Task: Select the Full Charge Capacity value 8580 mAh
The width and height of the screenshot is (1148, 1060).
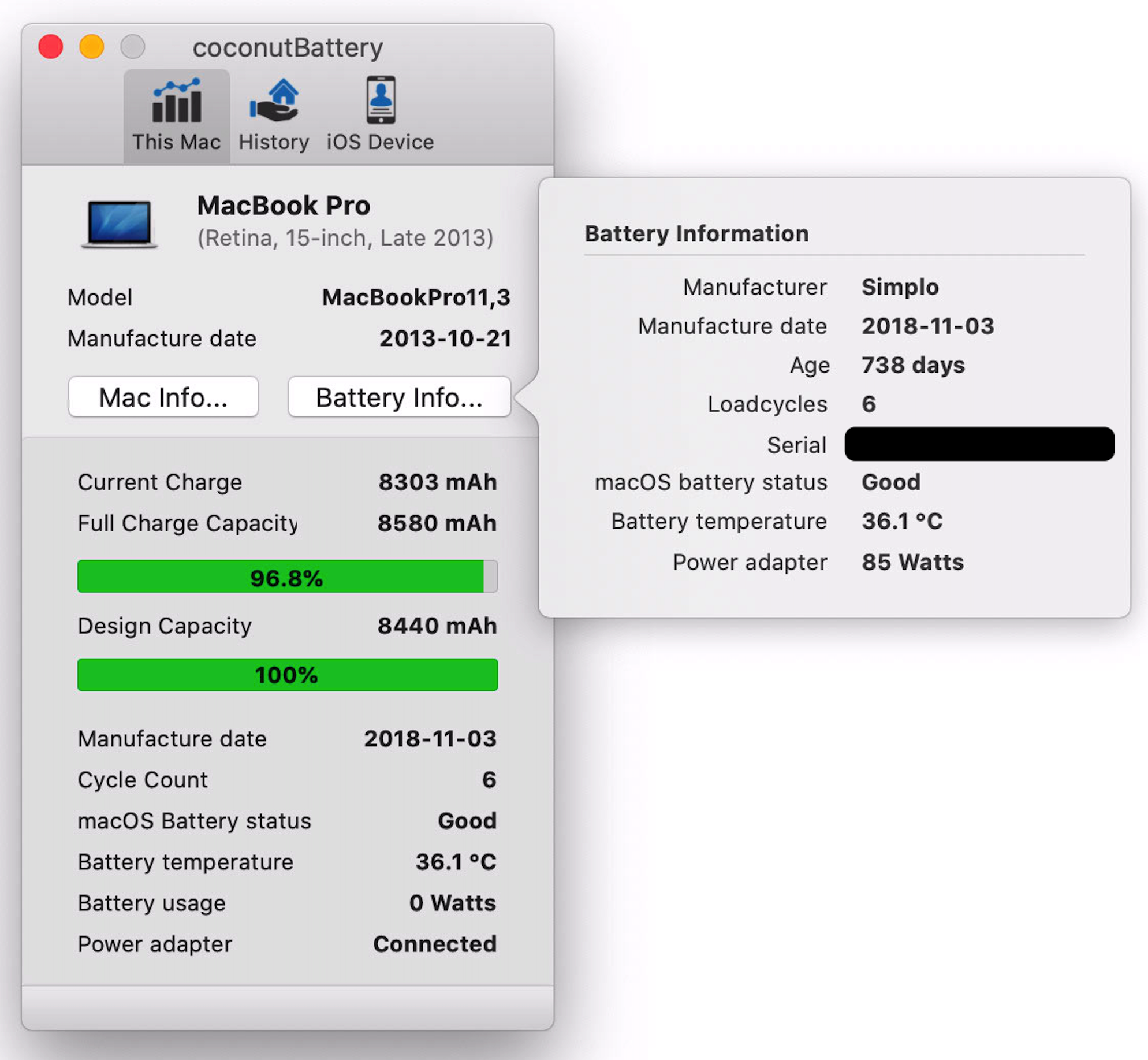Action: point(437,523)
